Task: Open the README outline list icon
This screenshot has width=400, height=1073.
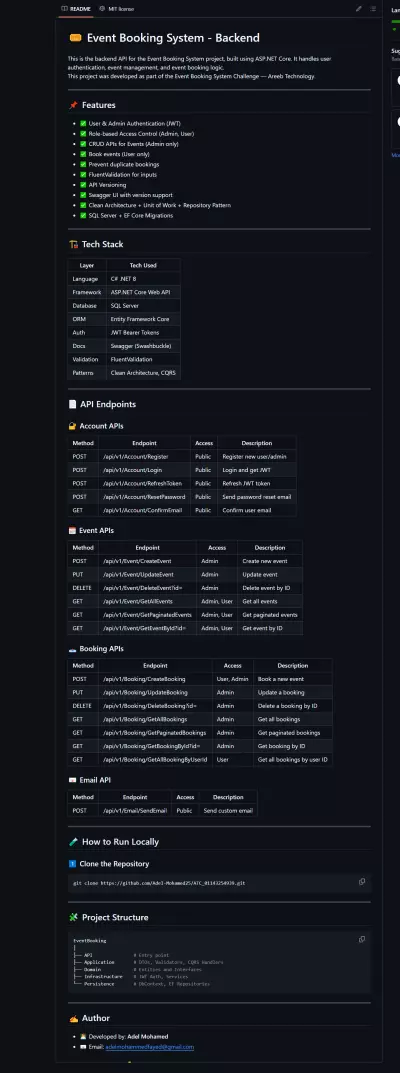Action: pos(373,9)
